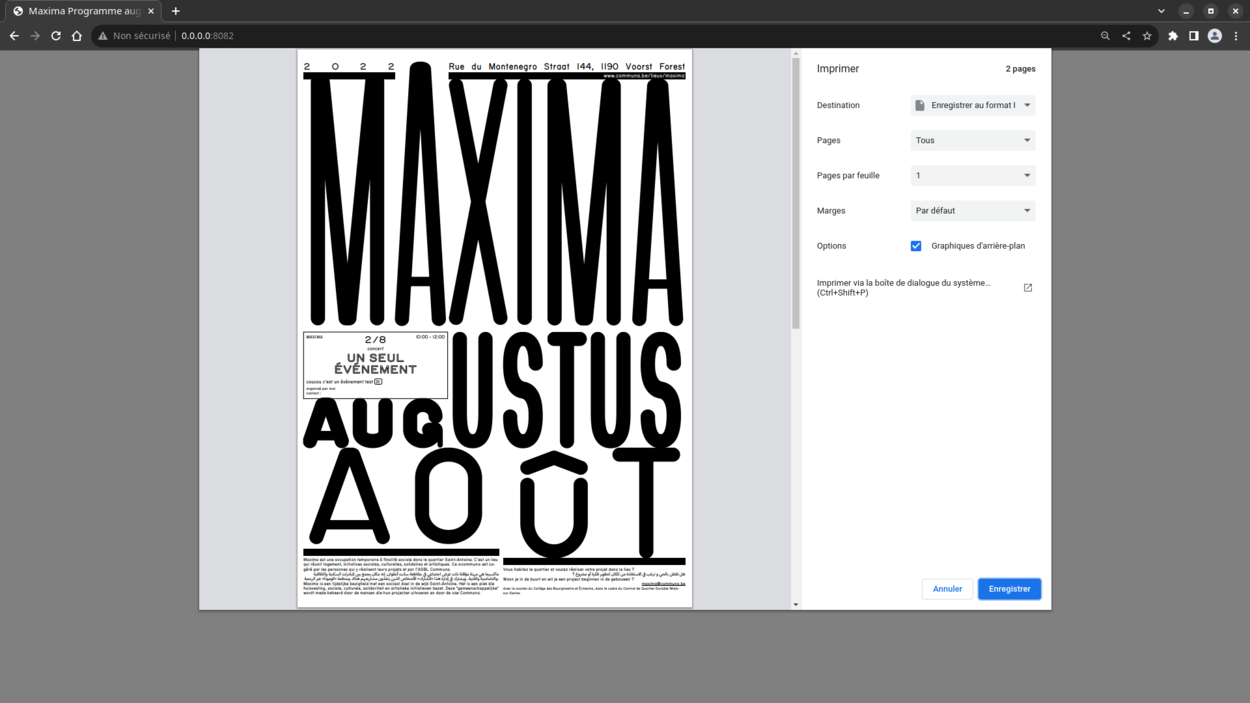Cancel printing with Annuler button
1250x703 pixels.
point(947,589)
